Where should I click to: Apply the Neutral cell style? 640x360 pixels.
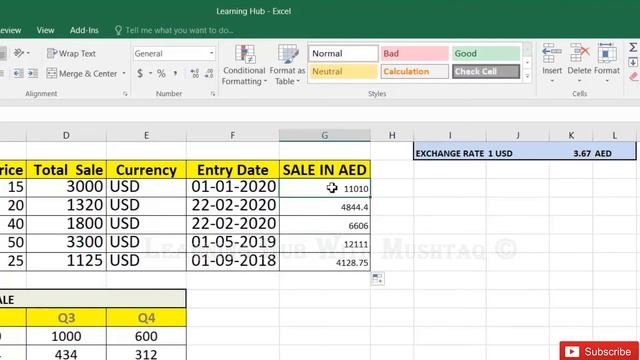pyautogui.click(x=343, y=71)
